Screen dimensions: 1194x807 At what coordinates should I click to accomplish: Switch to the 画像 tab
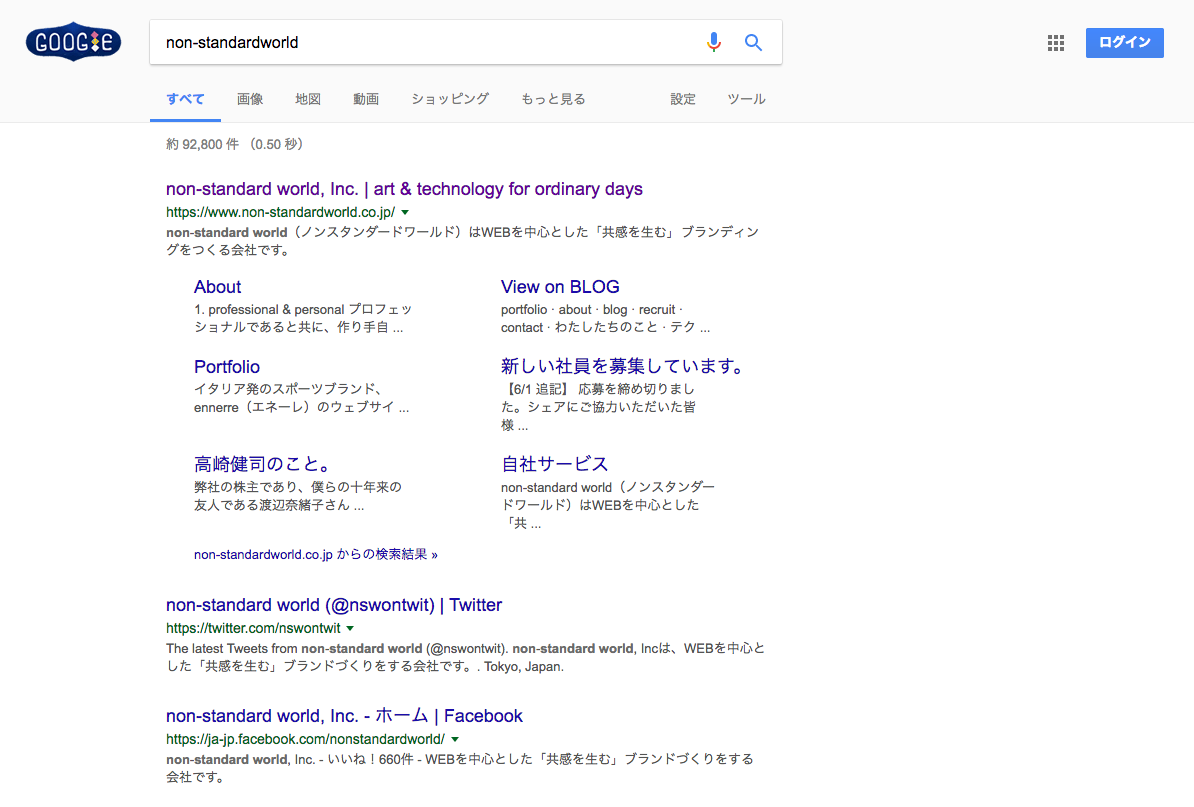[250, 100]
